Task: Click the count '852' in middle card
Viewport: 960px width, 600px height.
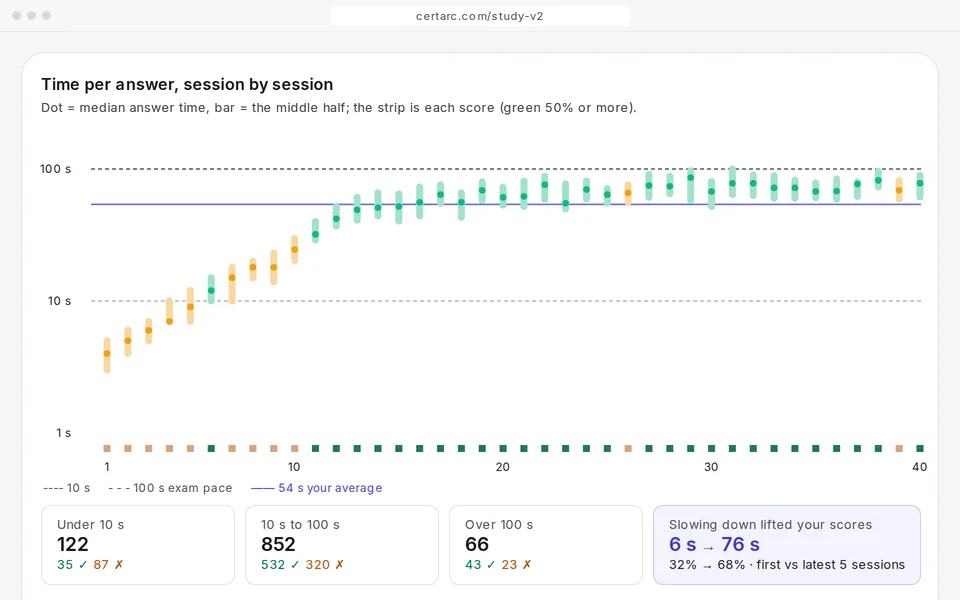Action: pyautogui.click(x=278, y=544)
